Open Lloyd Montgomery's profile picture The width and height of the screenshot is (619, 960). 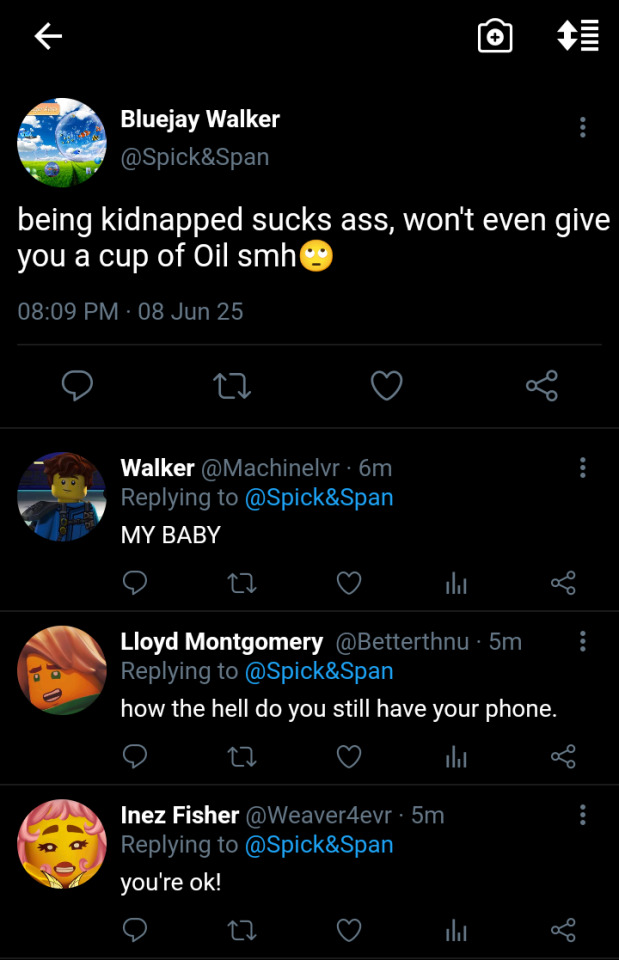pos(62,670)
